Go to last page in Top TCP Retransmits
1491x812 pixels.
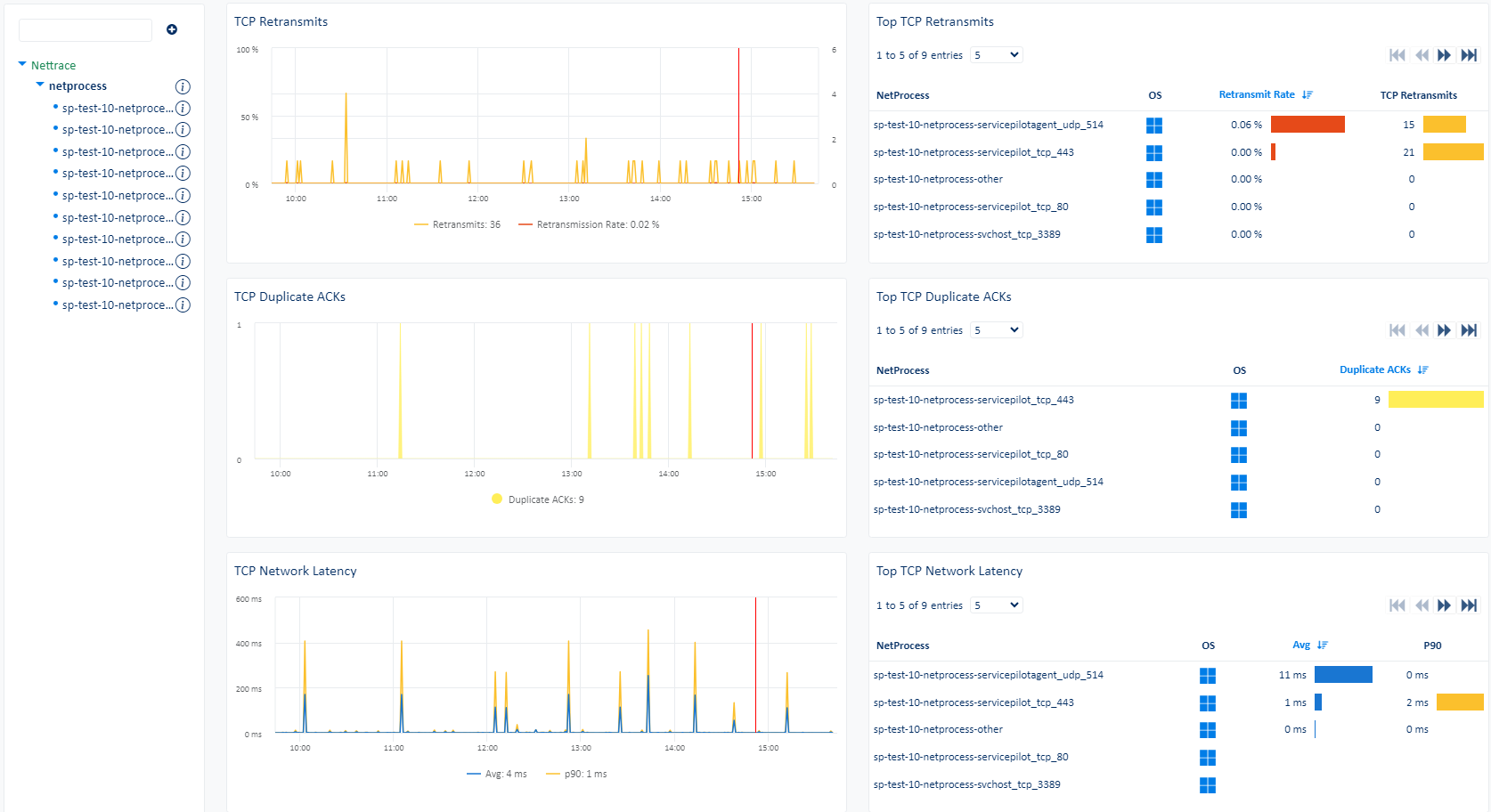pyautogui.click(x=1469, y=55)
